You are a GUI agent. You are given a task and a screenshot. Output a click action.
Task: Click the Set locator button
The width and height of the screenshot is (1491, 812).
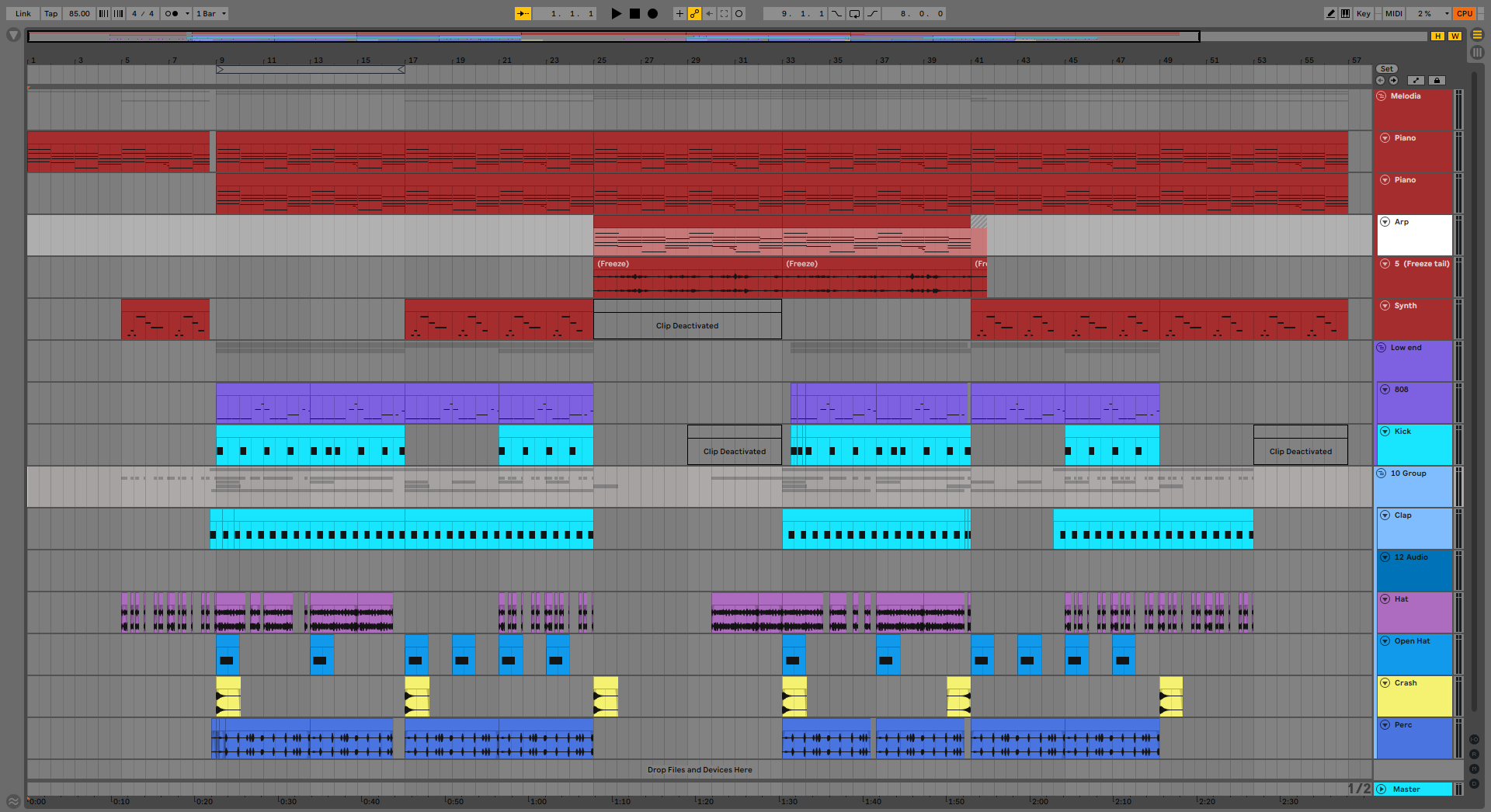tap(1387, 69)
